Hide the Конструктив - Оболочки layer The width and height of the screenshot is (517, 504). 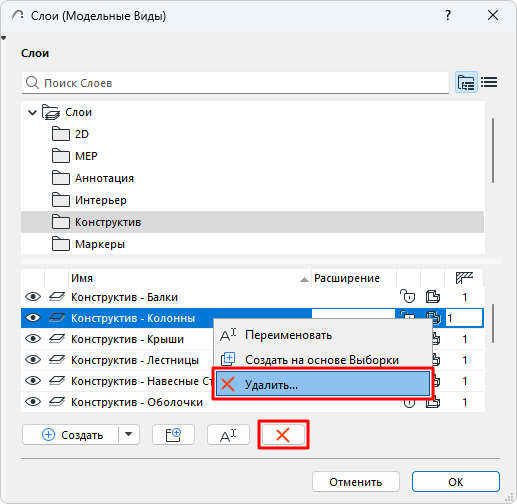(33, 402)
